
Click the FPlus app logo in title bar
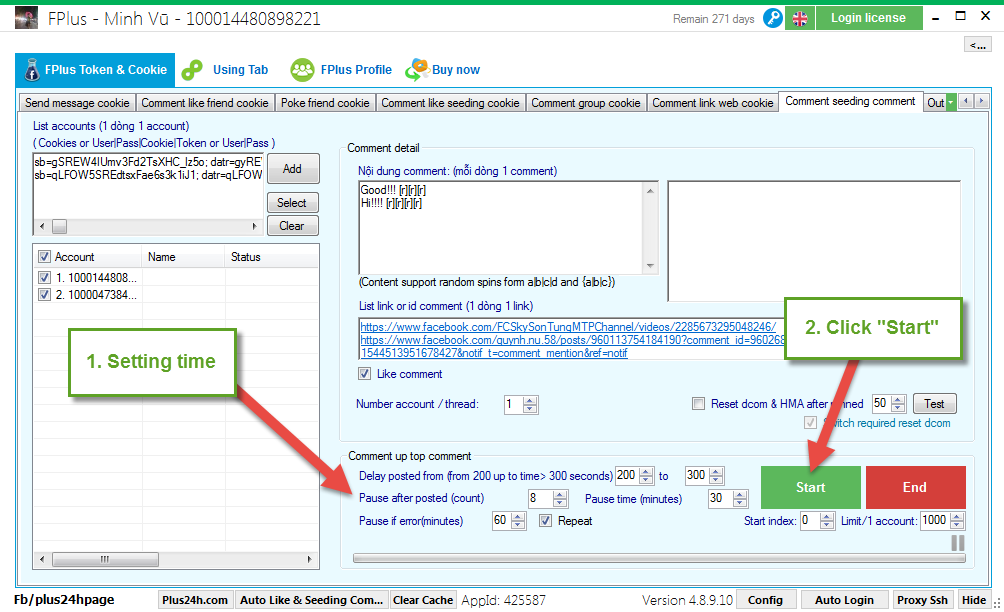[x=26, y=18]
